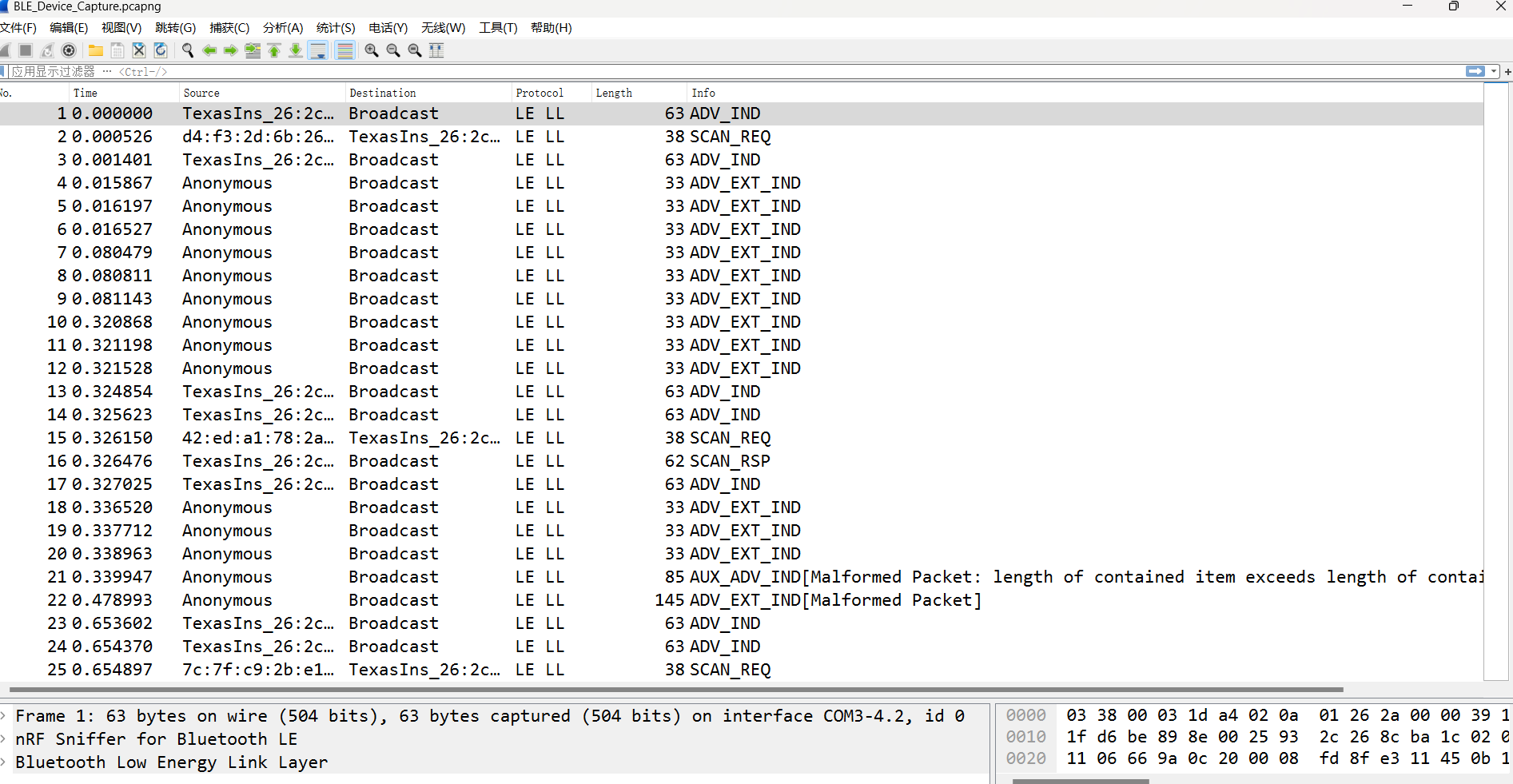
Task: Select packet 25 from 7c:7f:c9:2b:e1
Action: [x=742, y=670]
